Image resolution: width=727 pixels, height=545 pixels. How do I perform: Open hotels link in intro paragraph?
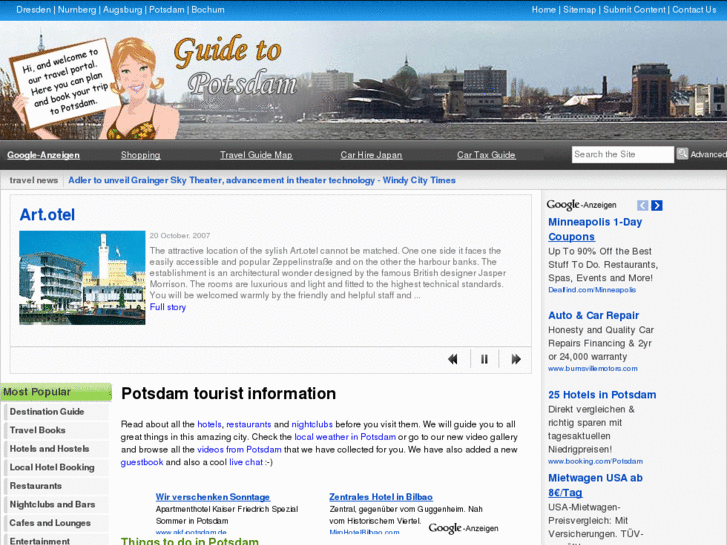click(209, 424)
